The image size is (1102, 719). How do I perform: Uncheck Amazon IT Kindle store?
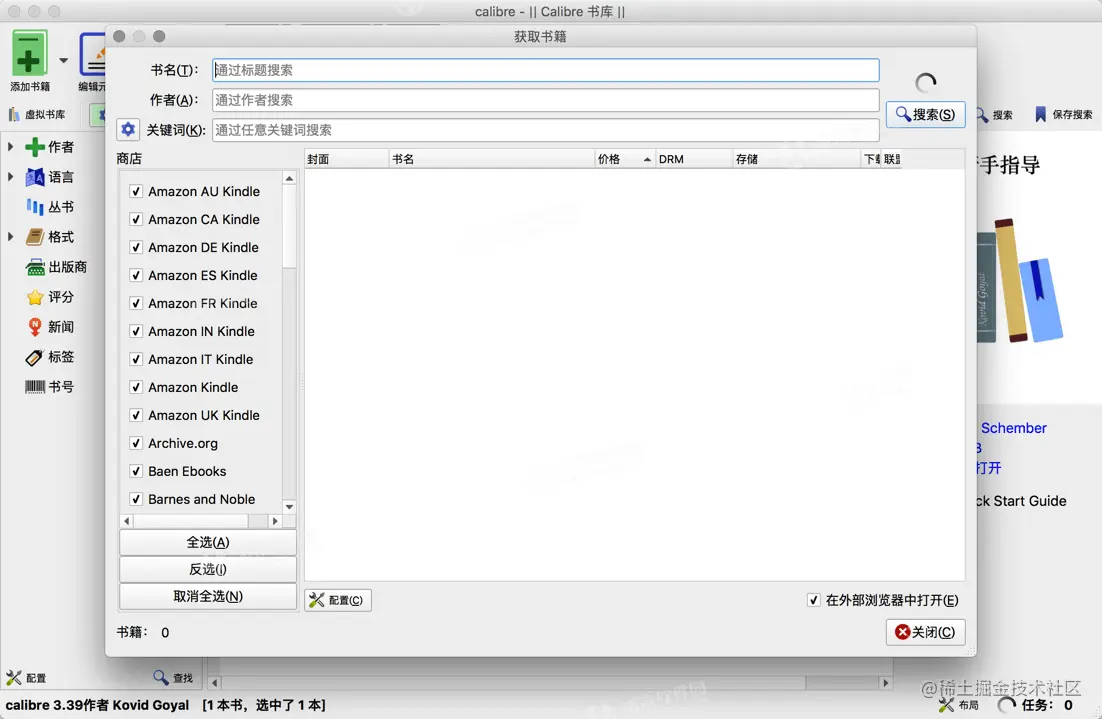(x=136, y=359)
